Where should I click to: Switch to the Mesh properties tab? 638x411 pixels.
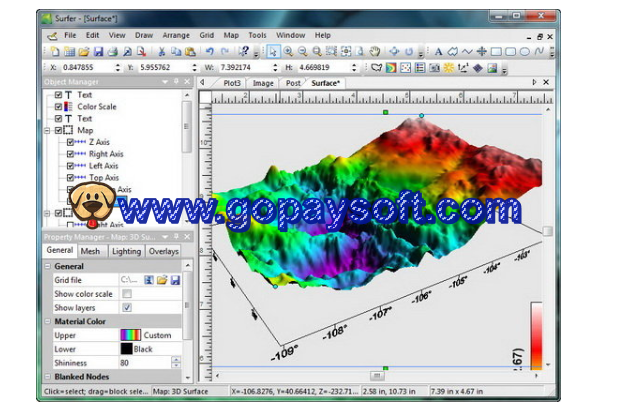click(90, 251)
